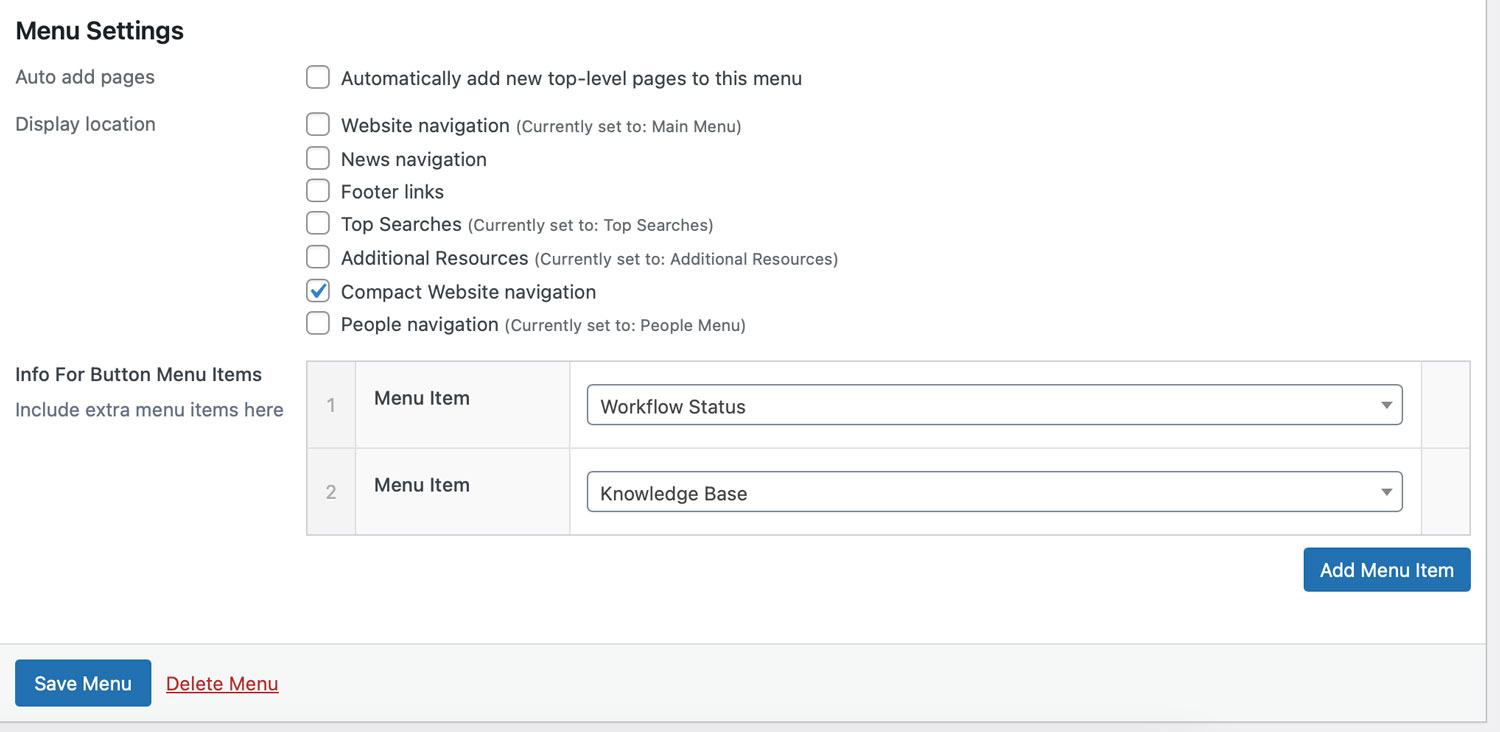Screen dimensions: 1500x732
Task: Enable the Footer links location
Action: (x=318, y=191)
